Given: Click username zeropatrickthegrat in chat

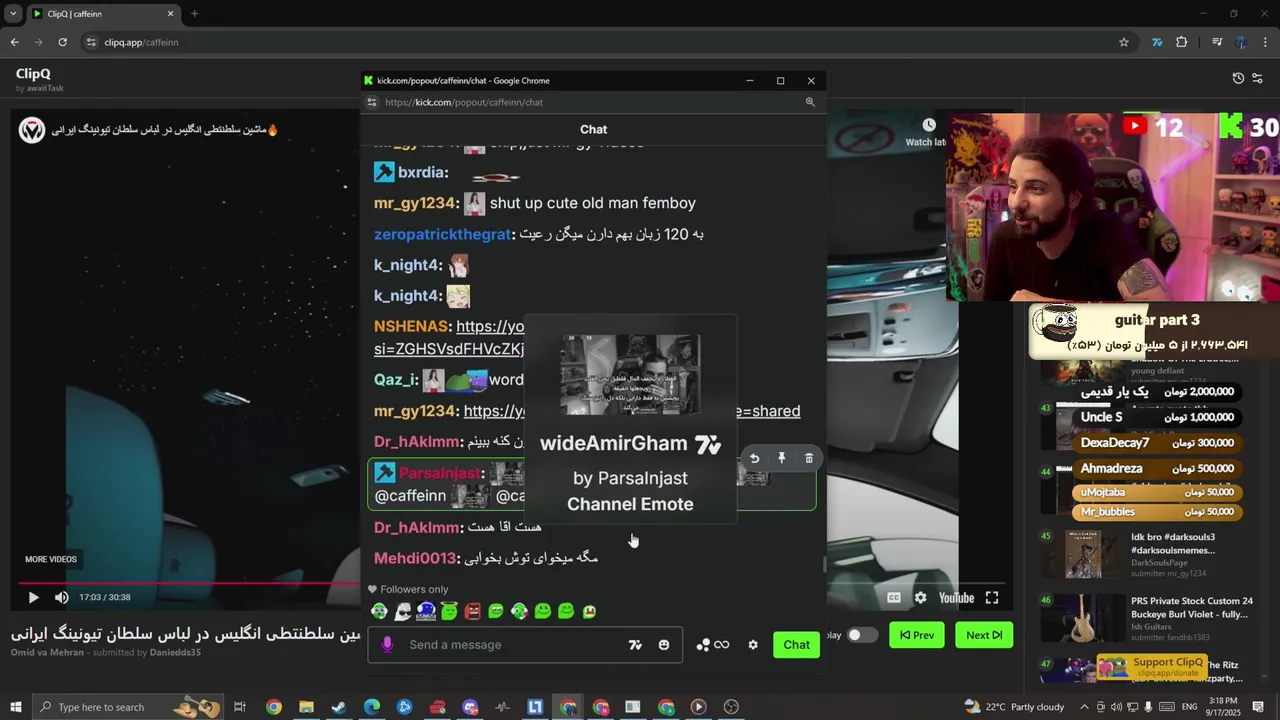Looking at the screenshot, I should pyautogui.click(x=442, y=234).
